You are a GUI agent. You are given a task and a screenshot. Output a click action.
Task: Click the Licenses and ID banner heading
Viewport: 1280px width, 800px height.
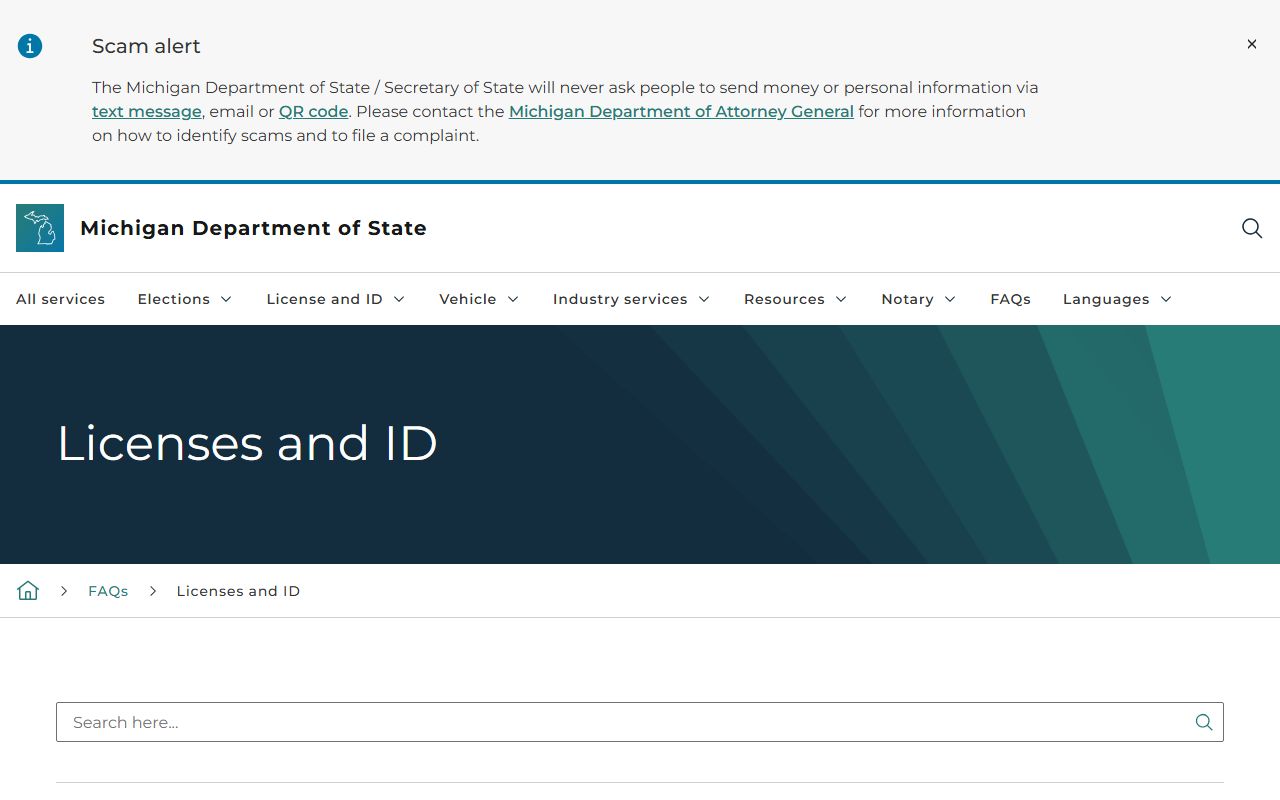coord(247,443)
